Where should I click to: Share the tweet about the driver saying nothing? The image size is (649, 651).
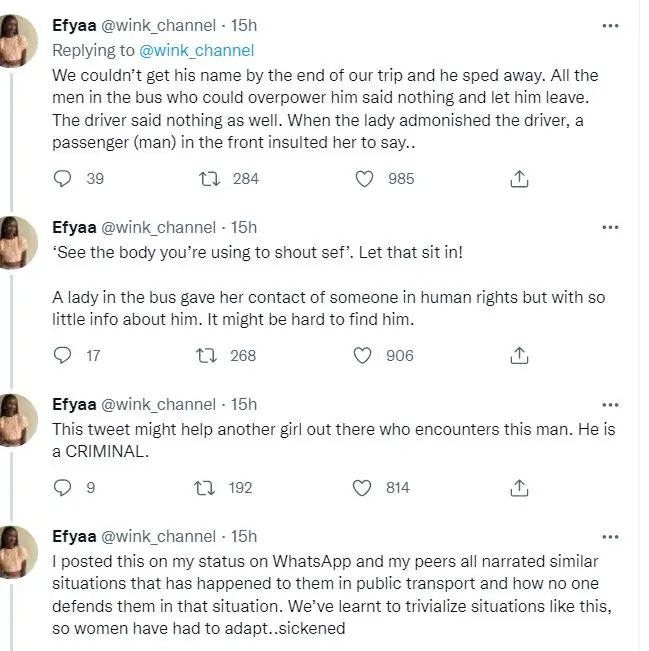pos(519,178)
